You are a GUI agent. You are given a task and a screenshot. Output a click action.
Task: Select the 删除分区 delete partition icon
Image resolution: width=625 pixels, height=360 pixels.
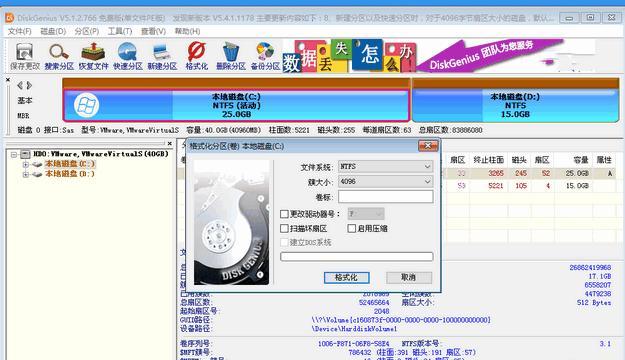tap(231, 56)
